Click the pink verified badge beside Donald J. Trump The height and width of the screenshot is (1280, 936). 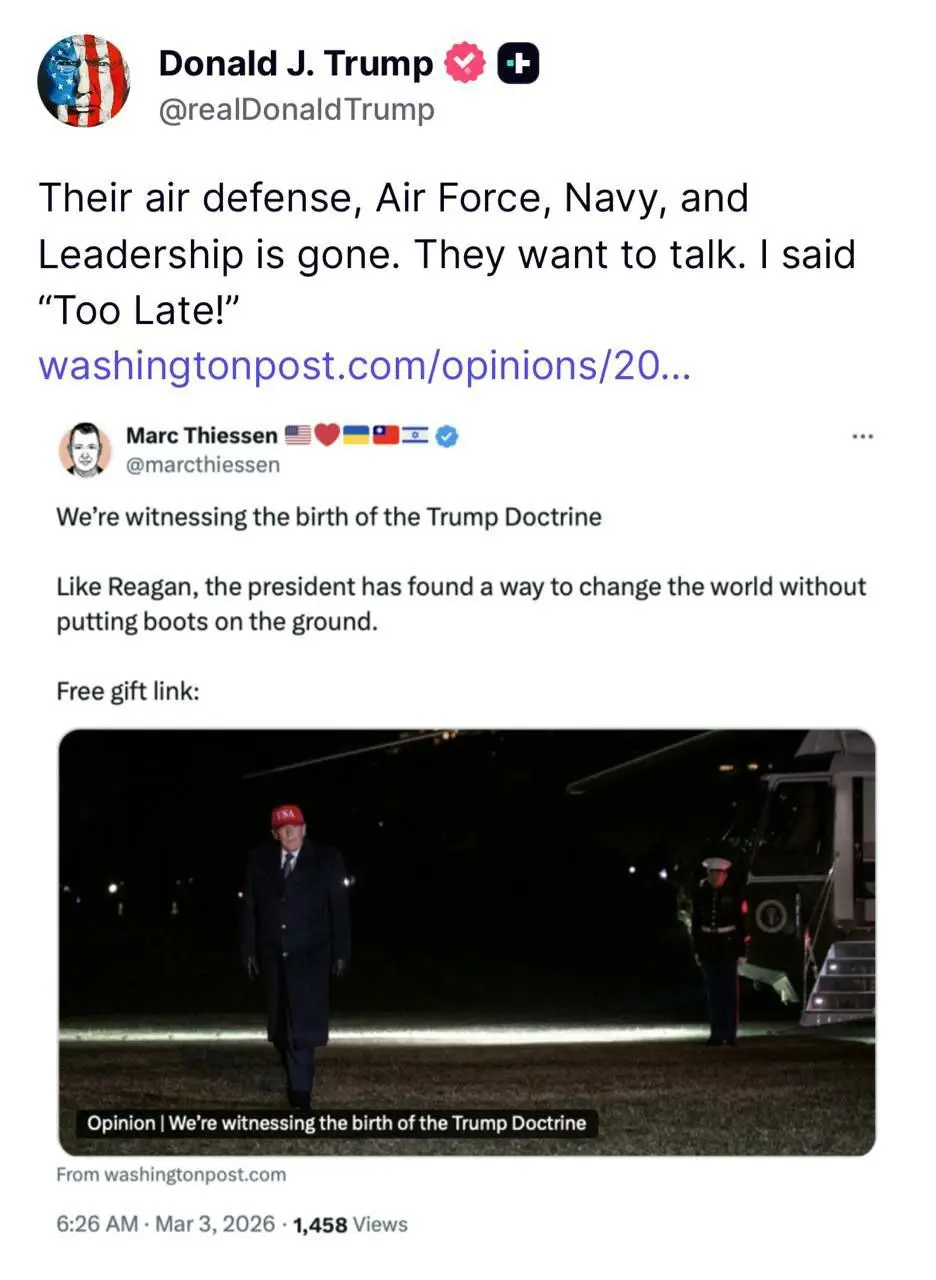[x=464, y=64]
